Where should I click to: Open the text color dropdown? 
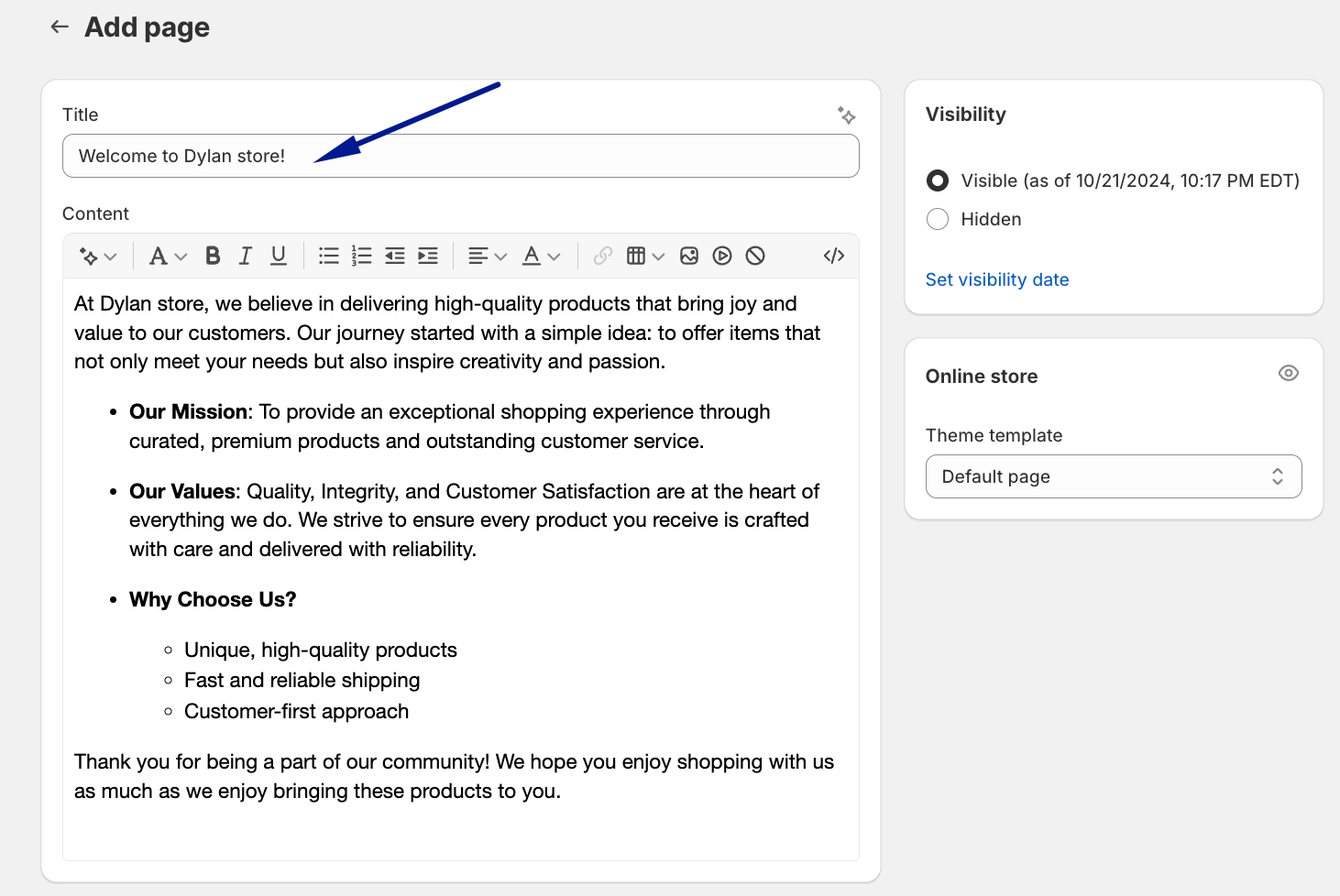(541, 257)
